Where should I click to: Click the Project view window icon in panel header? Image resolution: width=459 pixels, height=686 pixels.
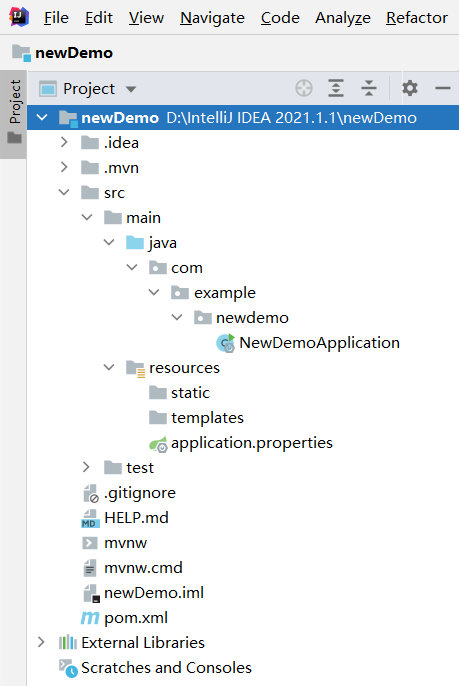pos(48,89)
